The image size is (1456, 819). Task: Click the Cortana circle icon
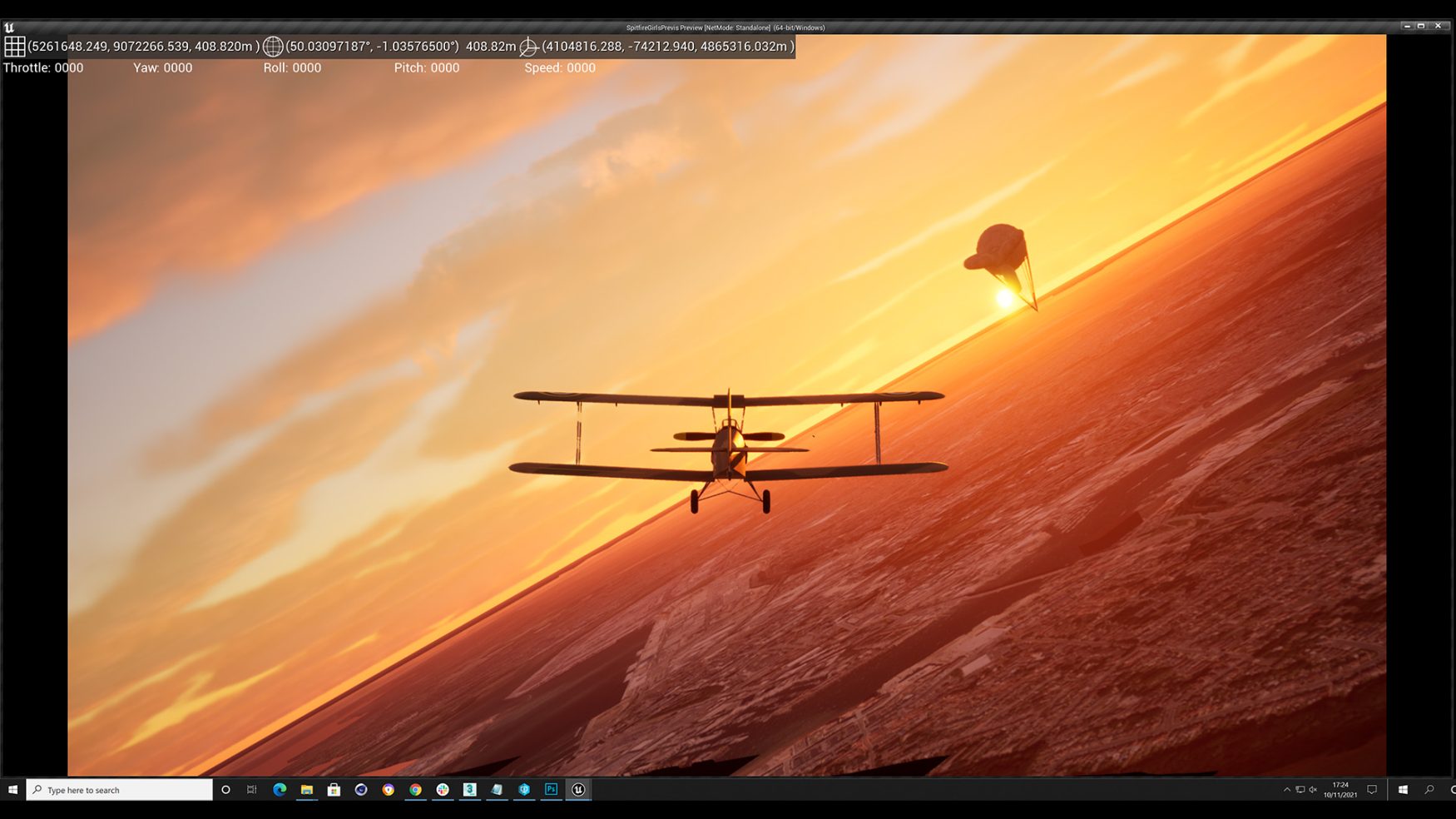pos(225,790)
